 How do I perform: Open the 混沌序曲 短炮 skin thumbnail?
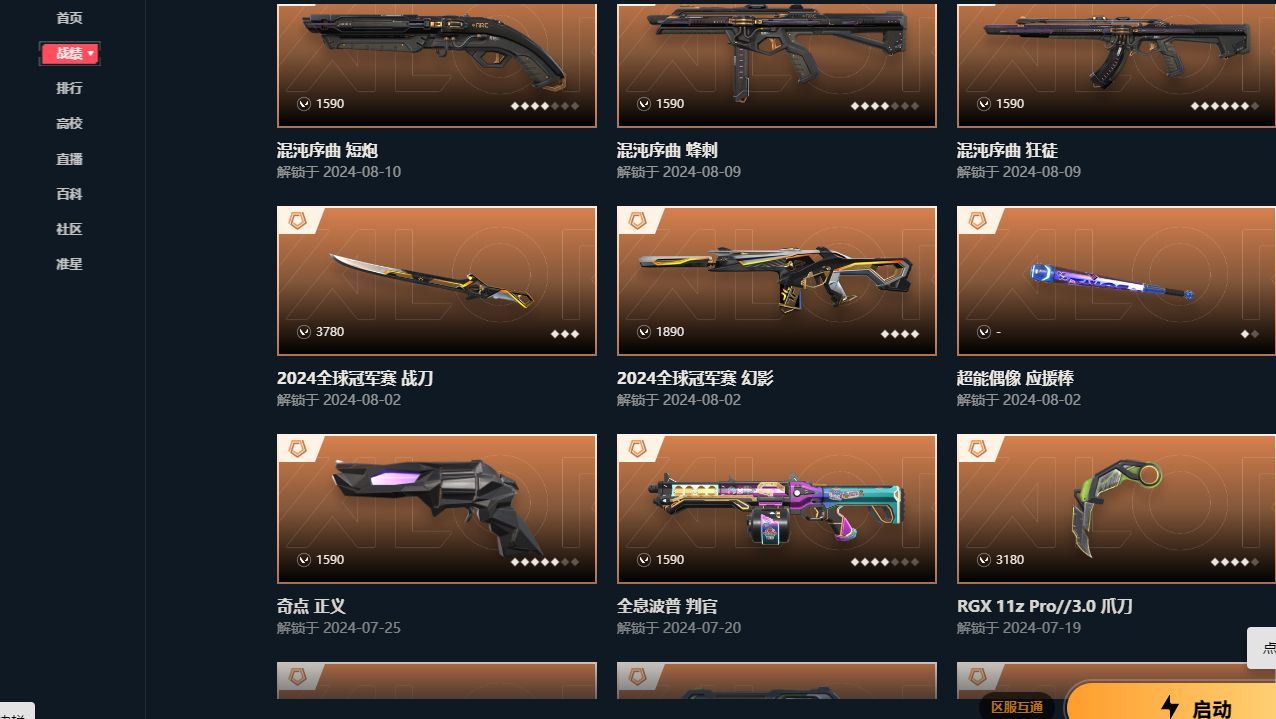point(437,64)
